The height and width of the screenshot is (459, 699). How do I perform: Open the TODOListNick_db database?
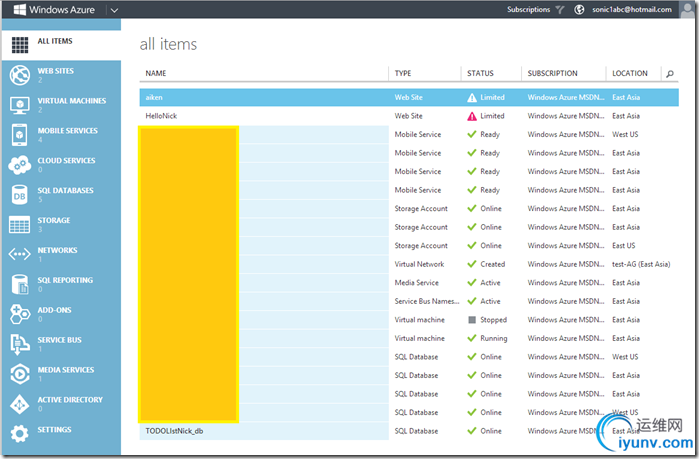pos(174,431)
